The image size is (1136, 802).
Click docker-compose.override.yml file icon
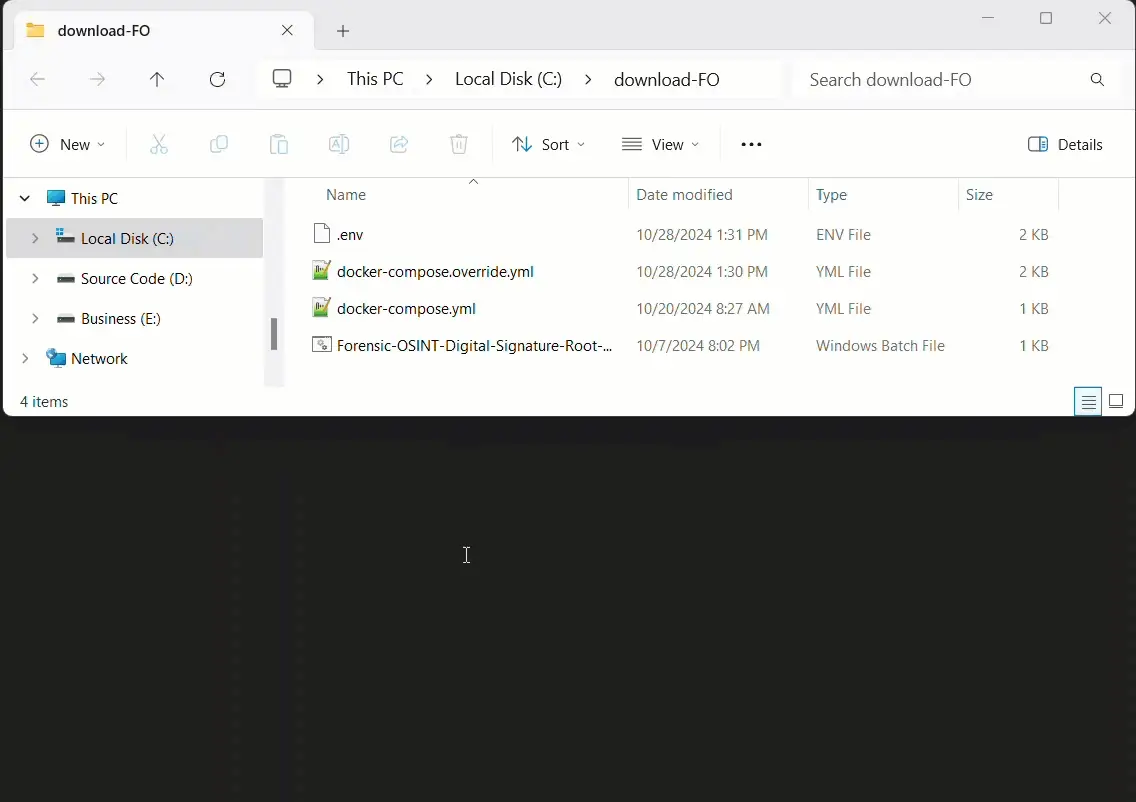point(322,270)
